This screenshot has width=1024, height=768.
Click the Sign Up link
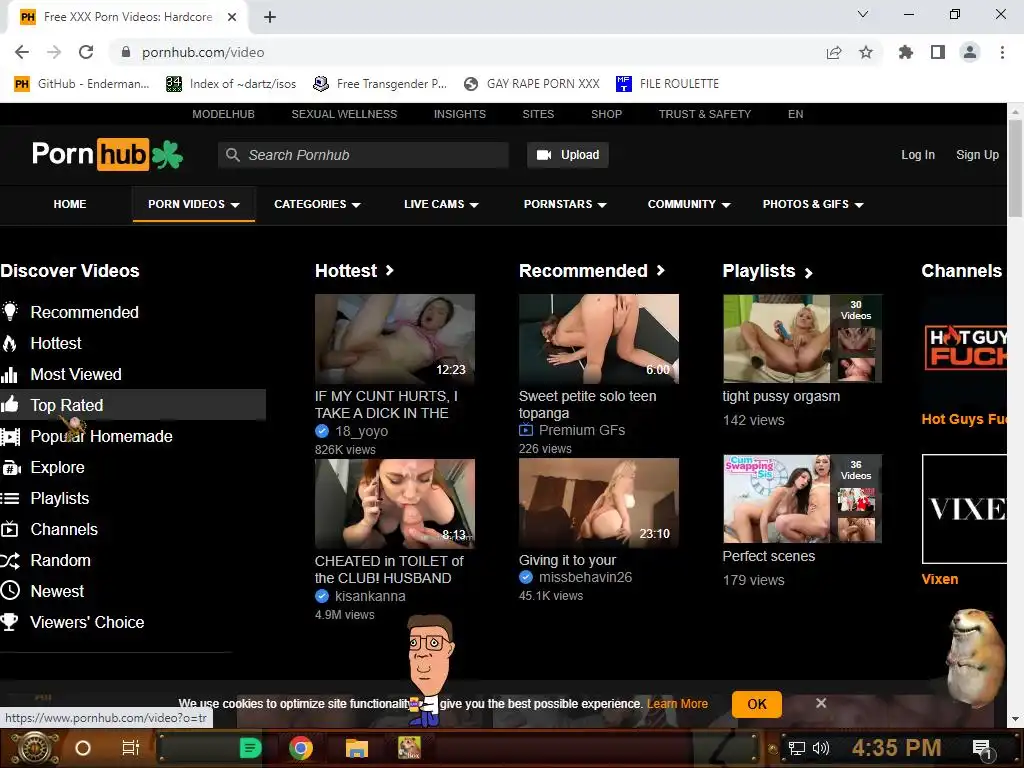click(x=978, y=155)
